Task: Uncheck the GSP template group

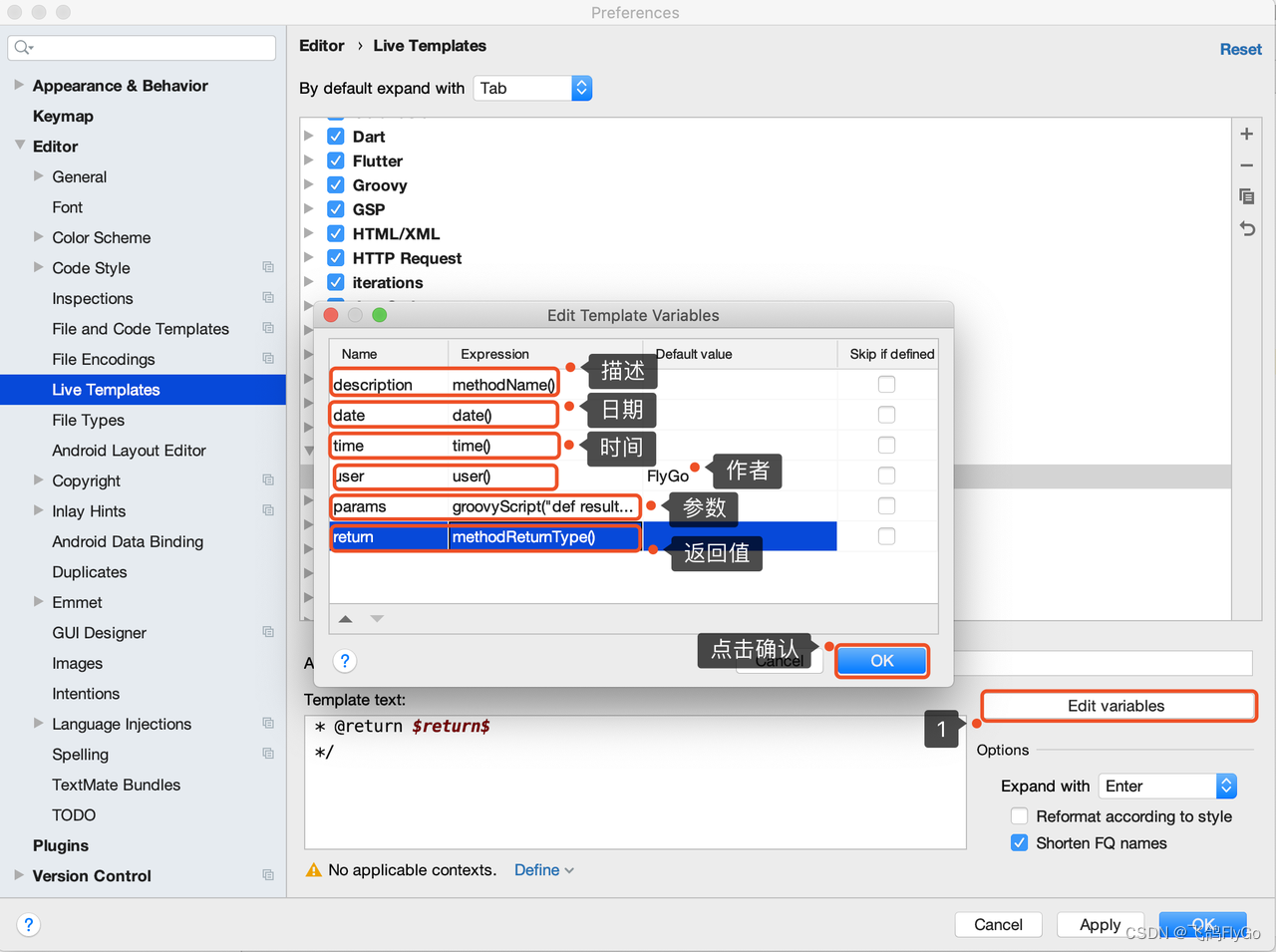Action: coord(336,209)
